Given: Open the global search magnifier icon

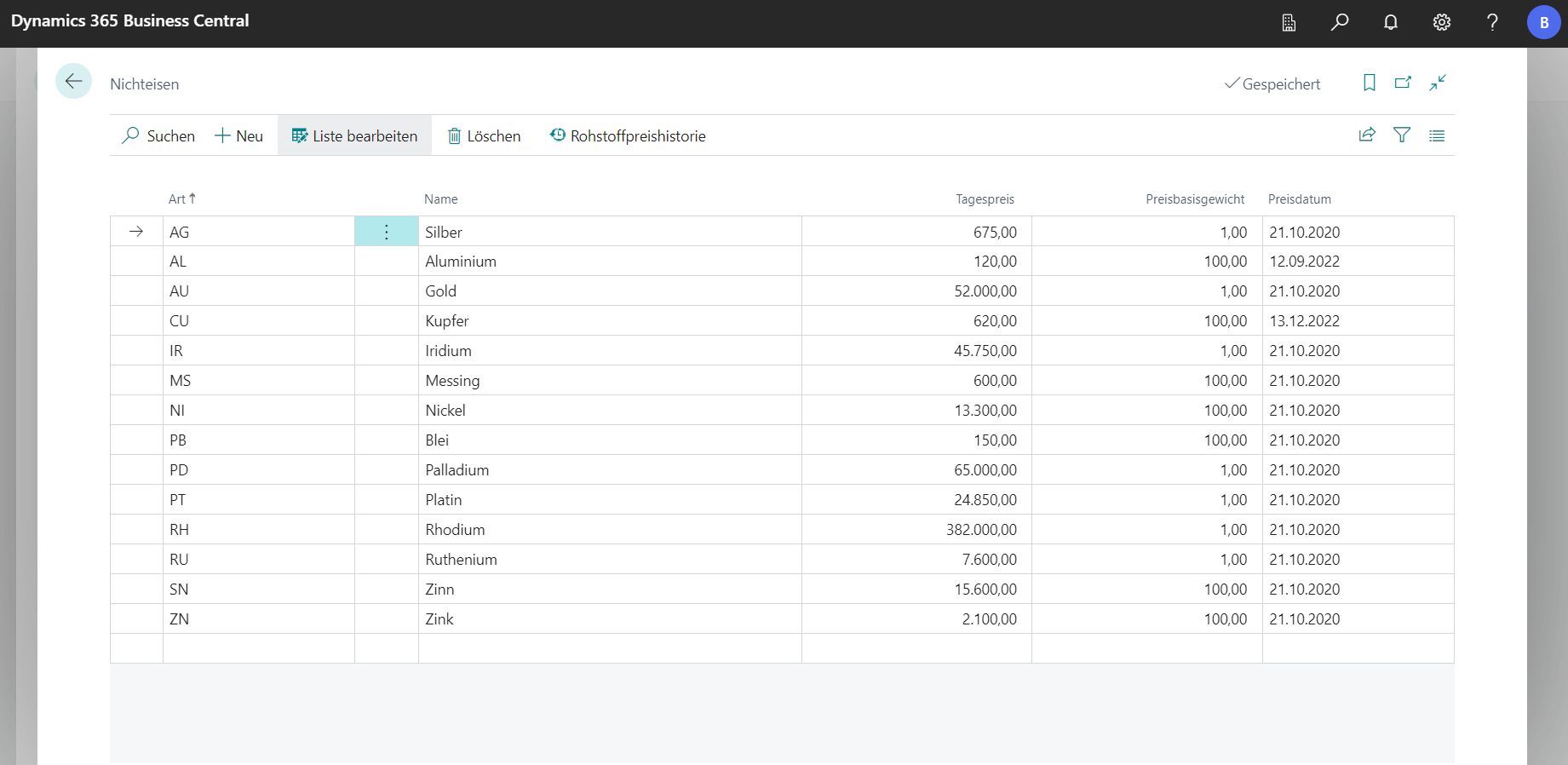Looking at the screenshot, I should [1340, 22].
